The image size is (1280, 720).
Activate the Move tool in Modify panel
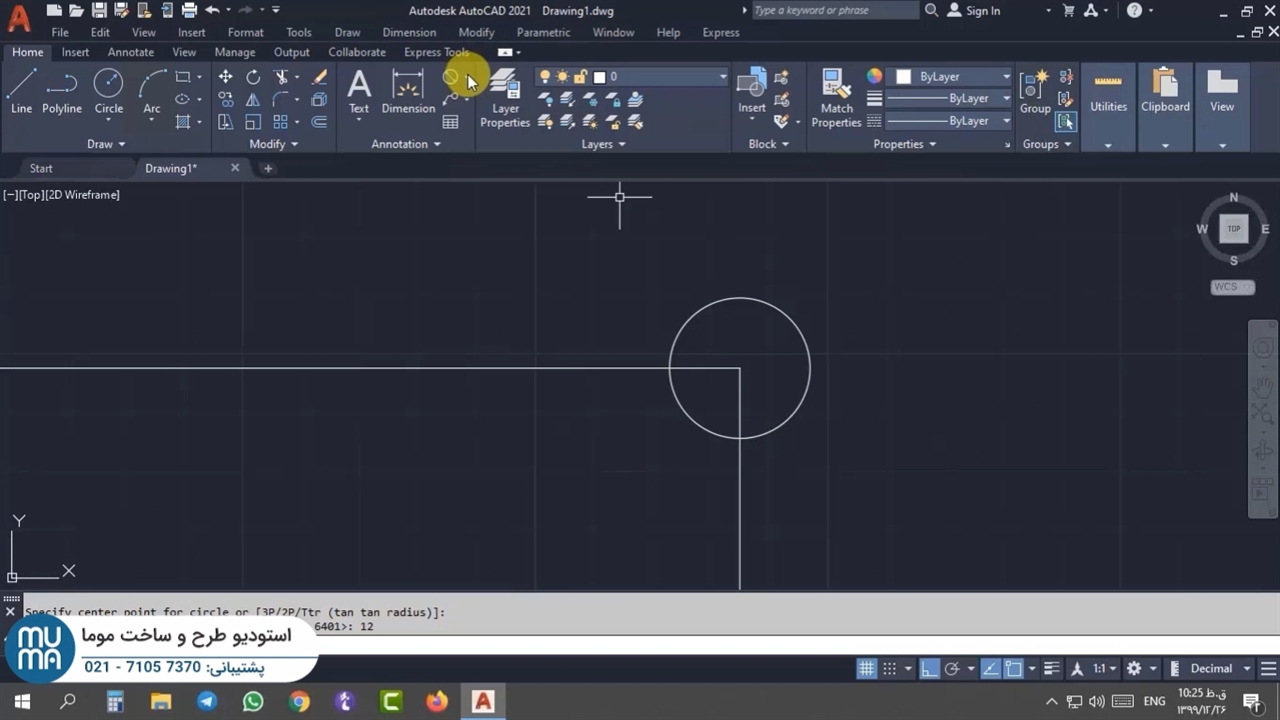click(226, 77)
